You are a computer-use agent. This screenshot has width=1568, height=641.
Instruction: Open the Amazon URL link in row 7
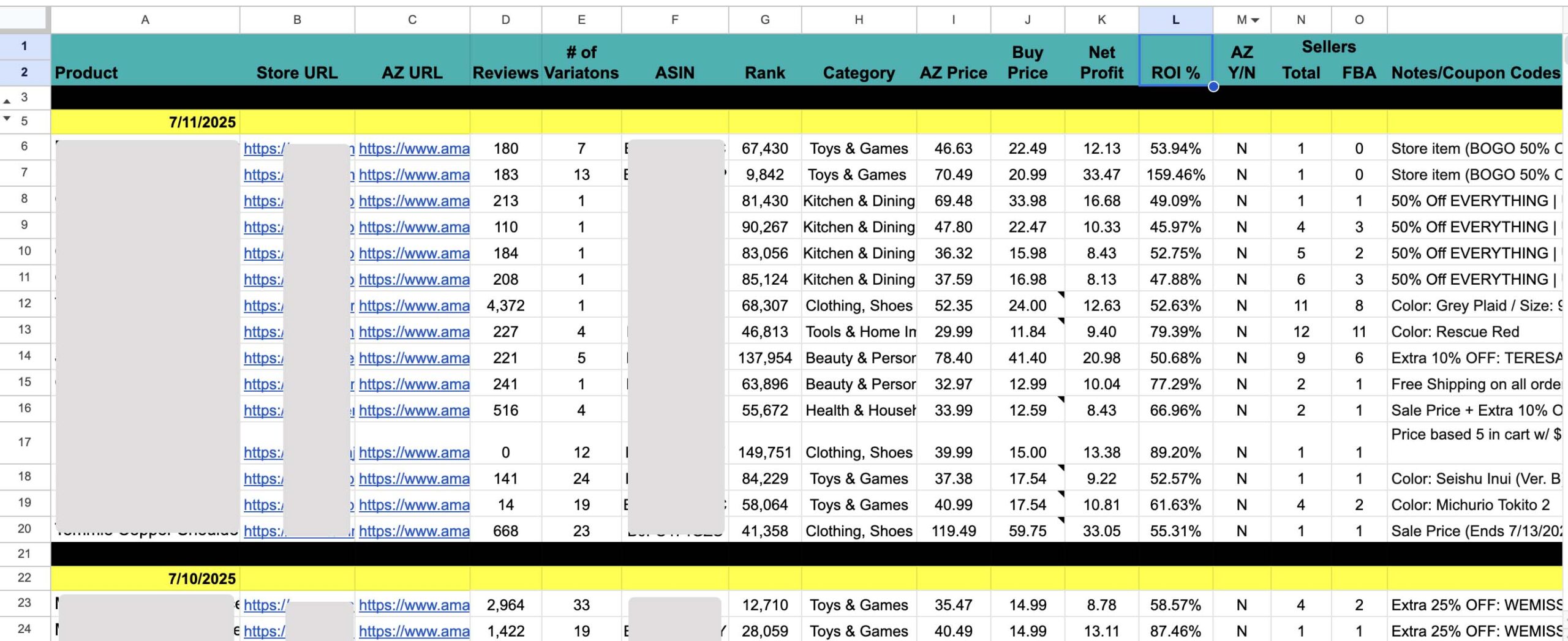[x=414, y=174]
